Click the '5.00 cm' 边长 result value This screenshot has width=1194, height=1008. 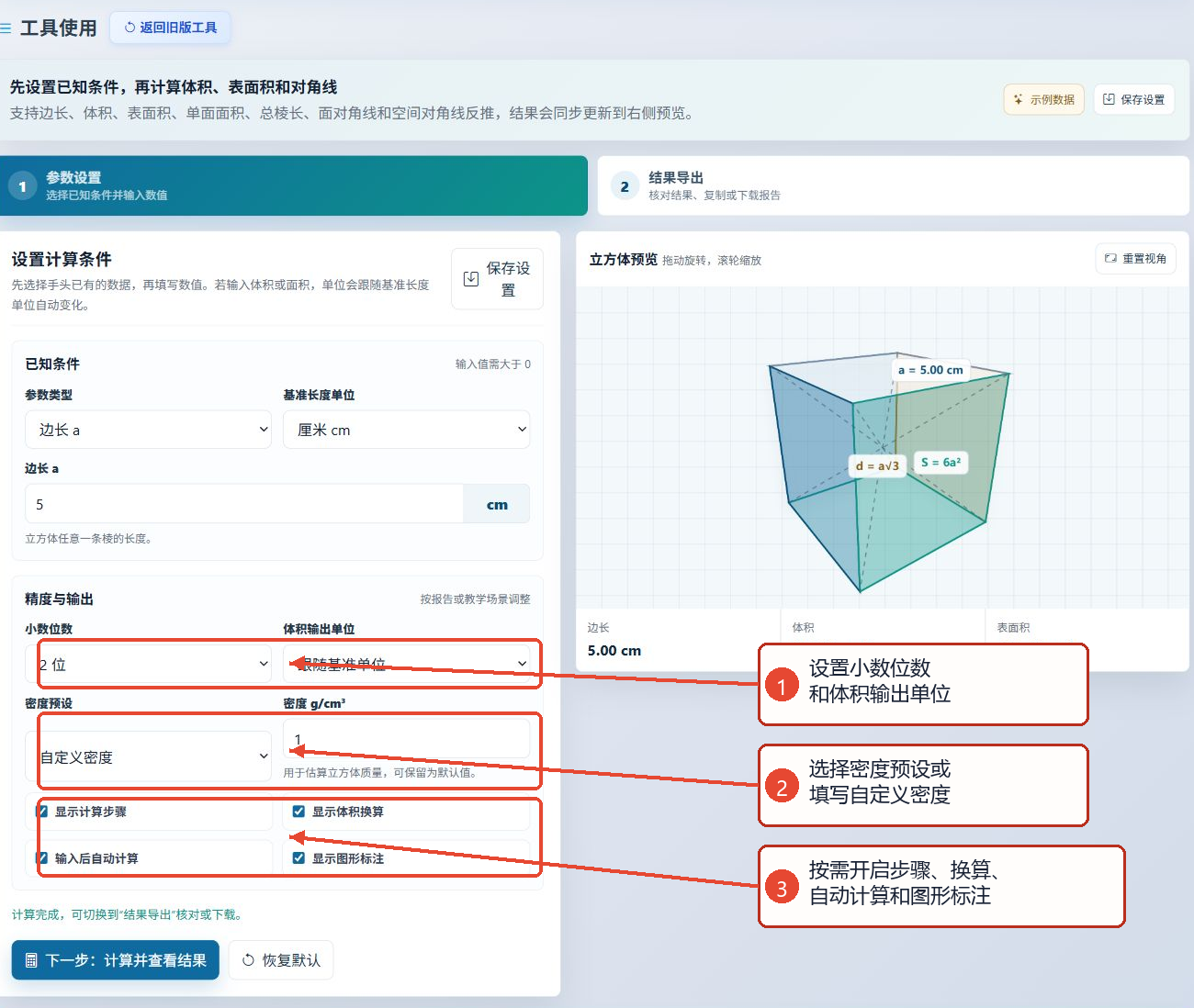614,651
